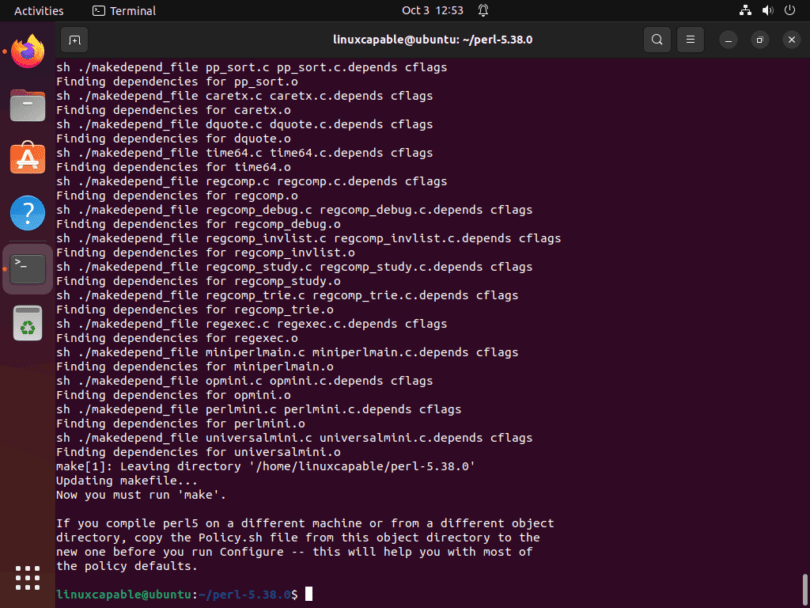Open the Trash from the dock

pos(28,323)
